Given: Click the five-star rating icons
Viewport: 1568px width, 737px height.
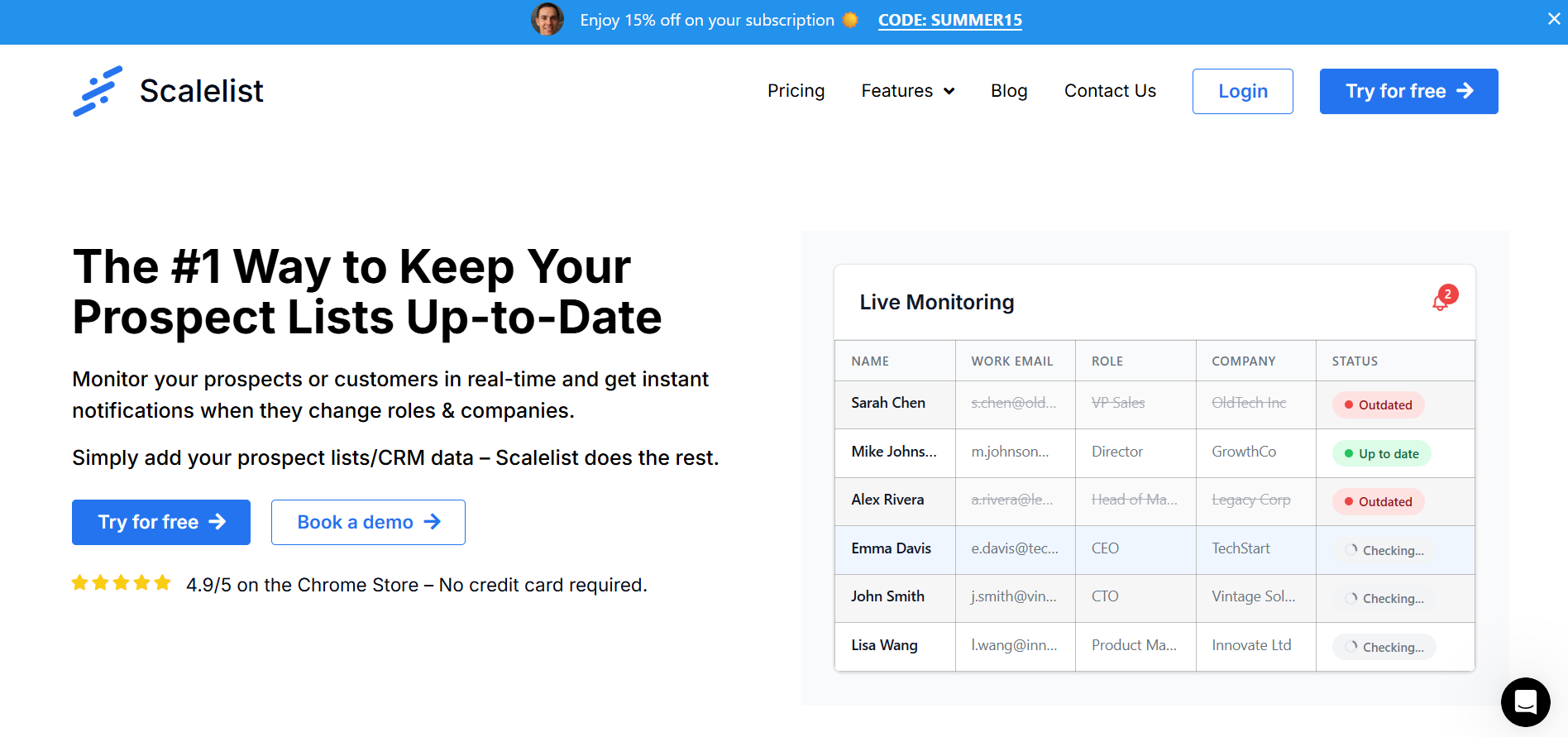Looking at the screenshot, I should [x=122, y=583].
